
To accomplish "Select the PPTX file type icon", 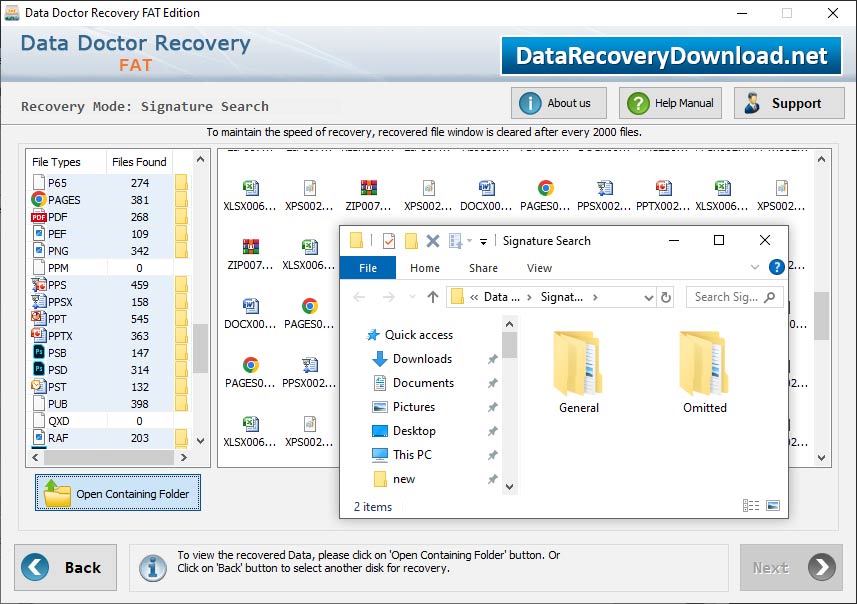I will pyautogui.click(x=38, y=336).
